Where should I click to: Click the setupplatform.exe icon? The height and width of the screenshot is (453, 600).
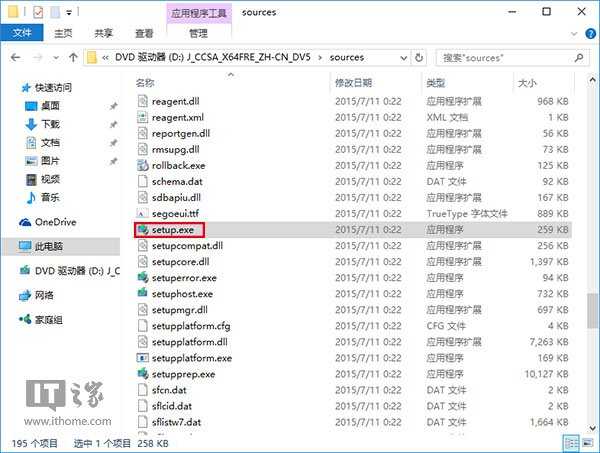143,358
